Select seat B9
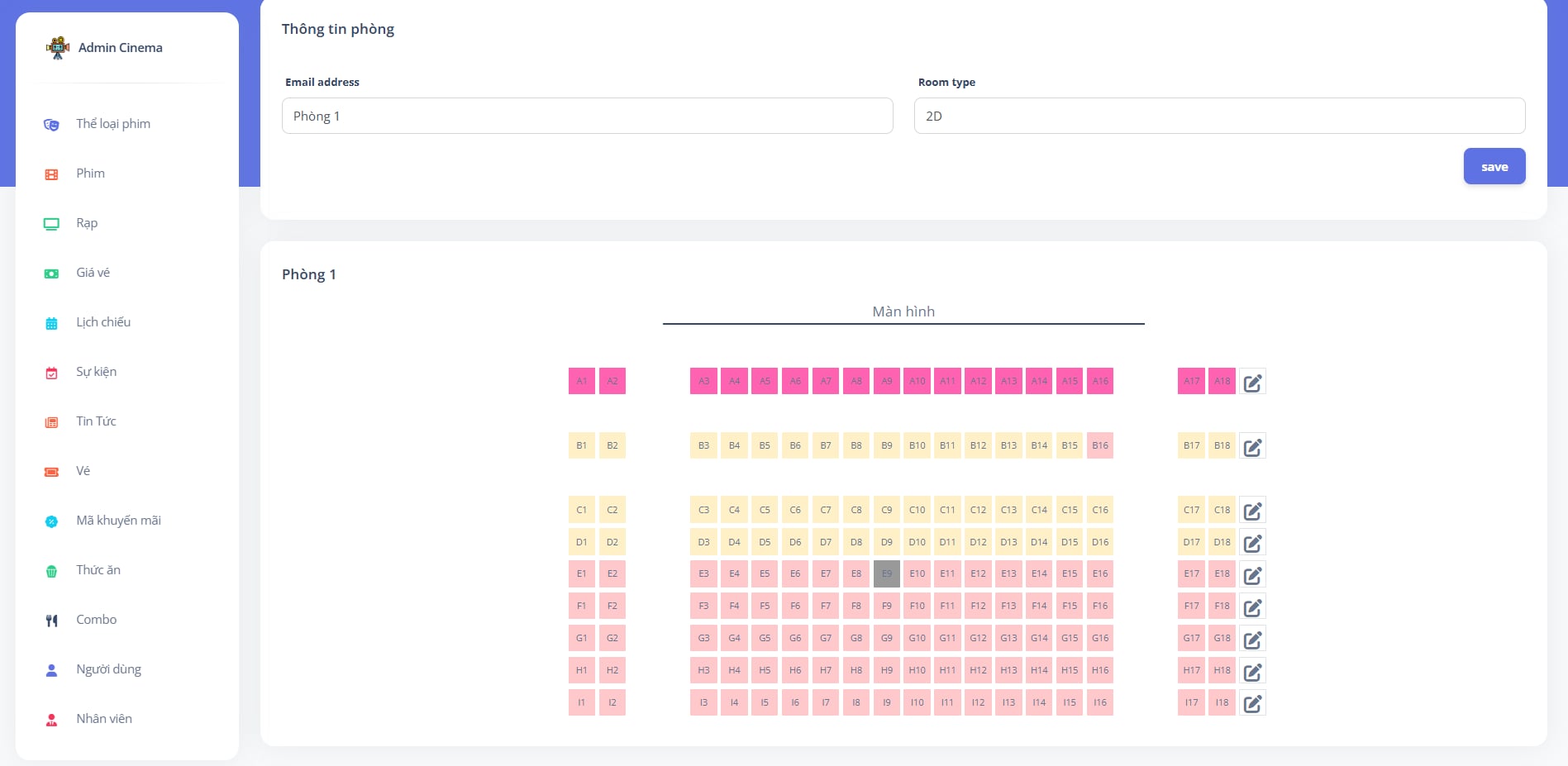The height and width of the screenshot is (766, 1568). coord(887,445)
